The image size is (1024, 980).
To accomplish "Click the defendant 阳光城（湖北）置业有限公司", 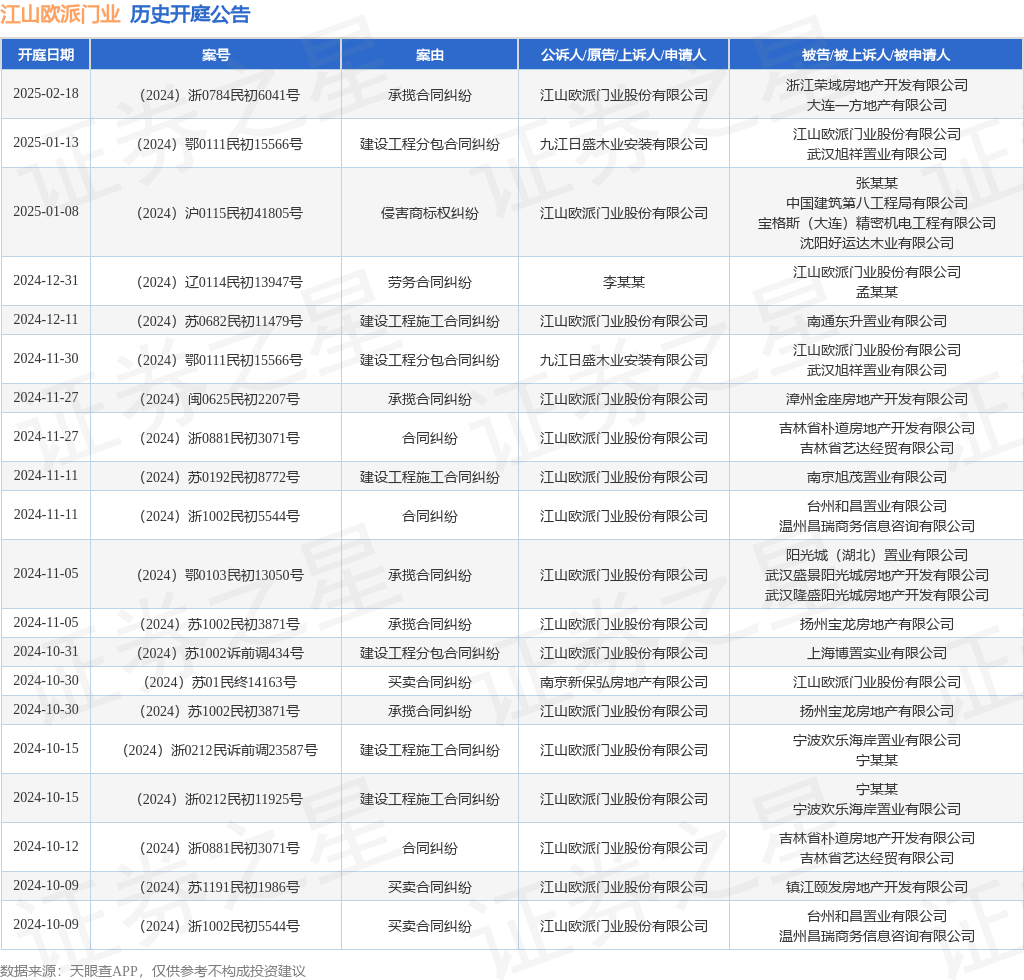I will tap(876, 555).
